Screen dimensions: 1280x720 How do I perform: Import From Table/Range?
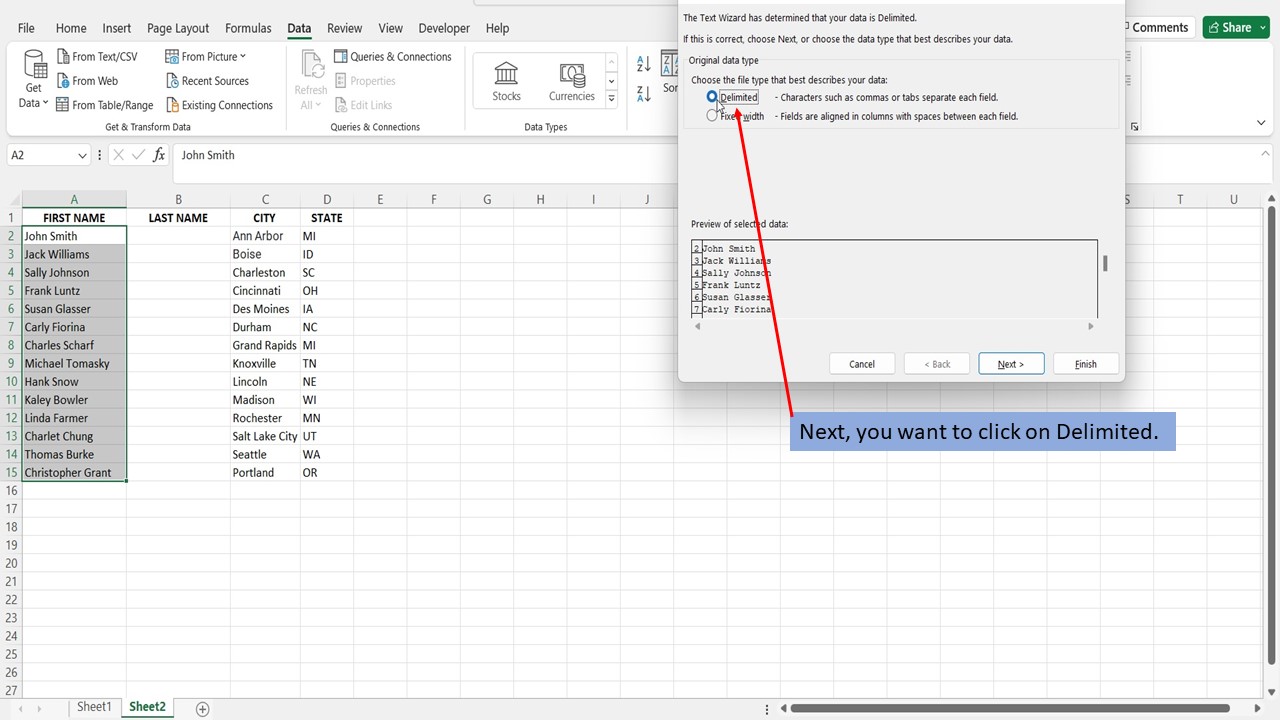[x=105, y=105]
